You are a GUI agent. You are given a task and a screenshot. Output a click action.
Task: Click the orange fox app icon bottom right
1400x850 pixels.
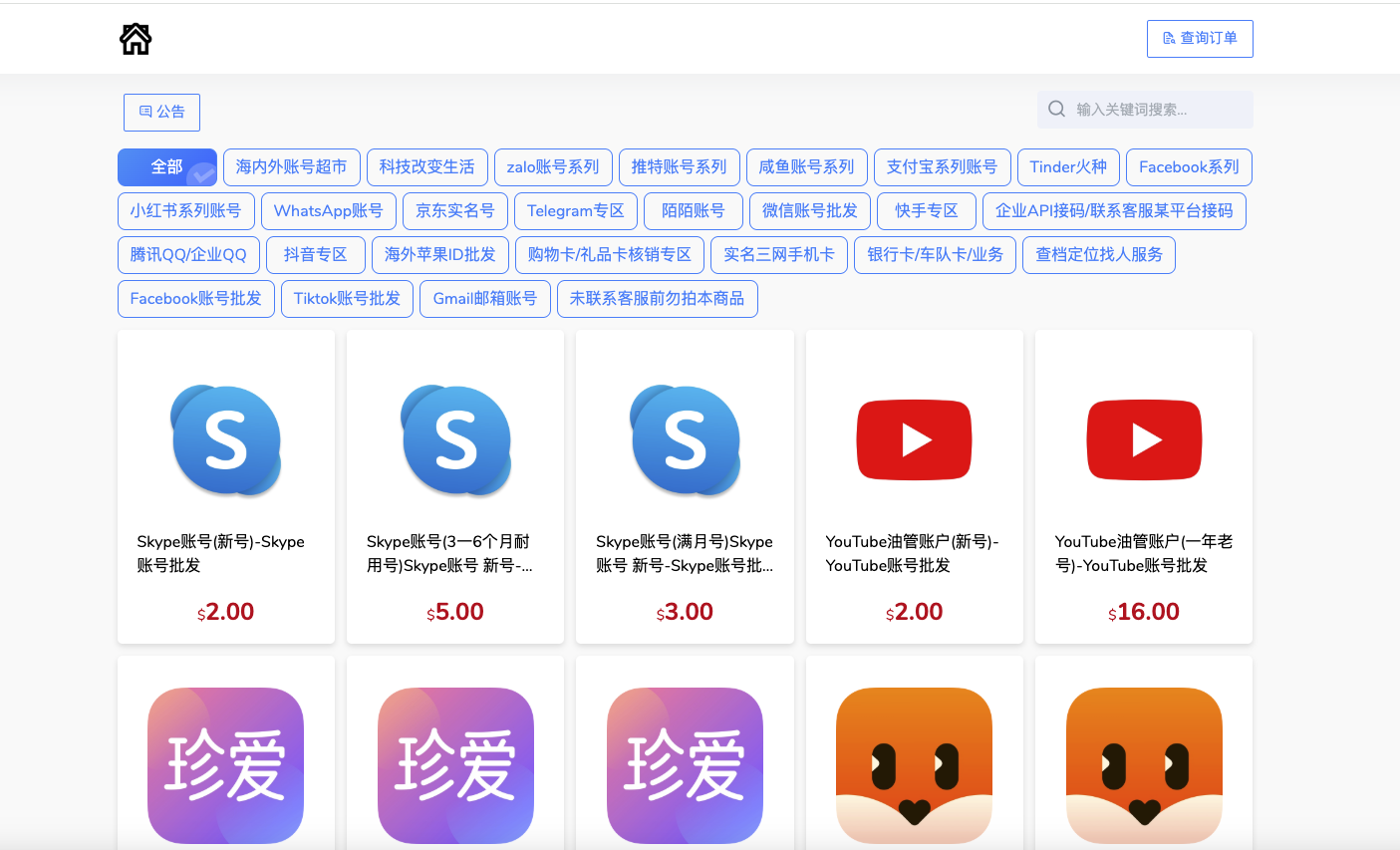(1143, 765)
